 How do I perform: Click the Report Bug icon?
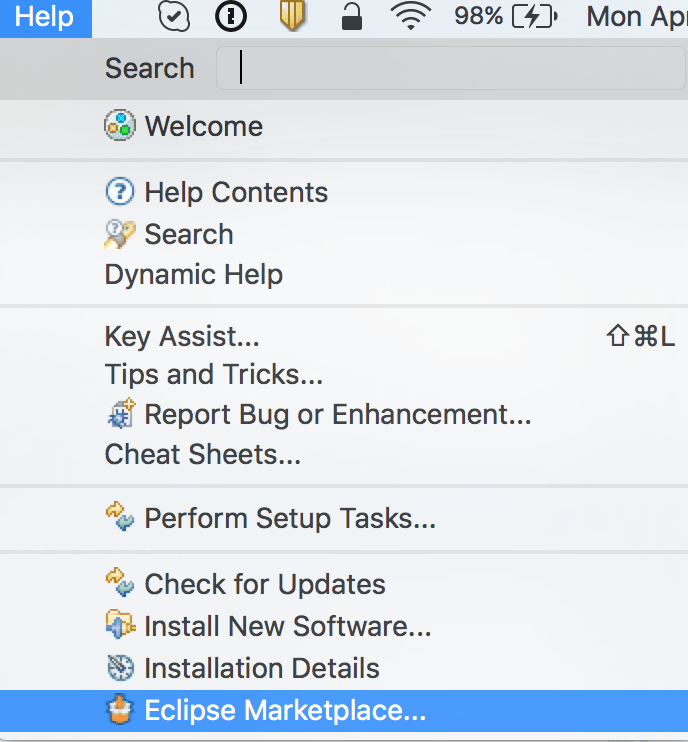point(121,414)
